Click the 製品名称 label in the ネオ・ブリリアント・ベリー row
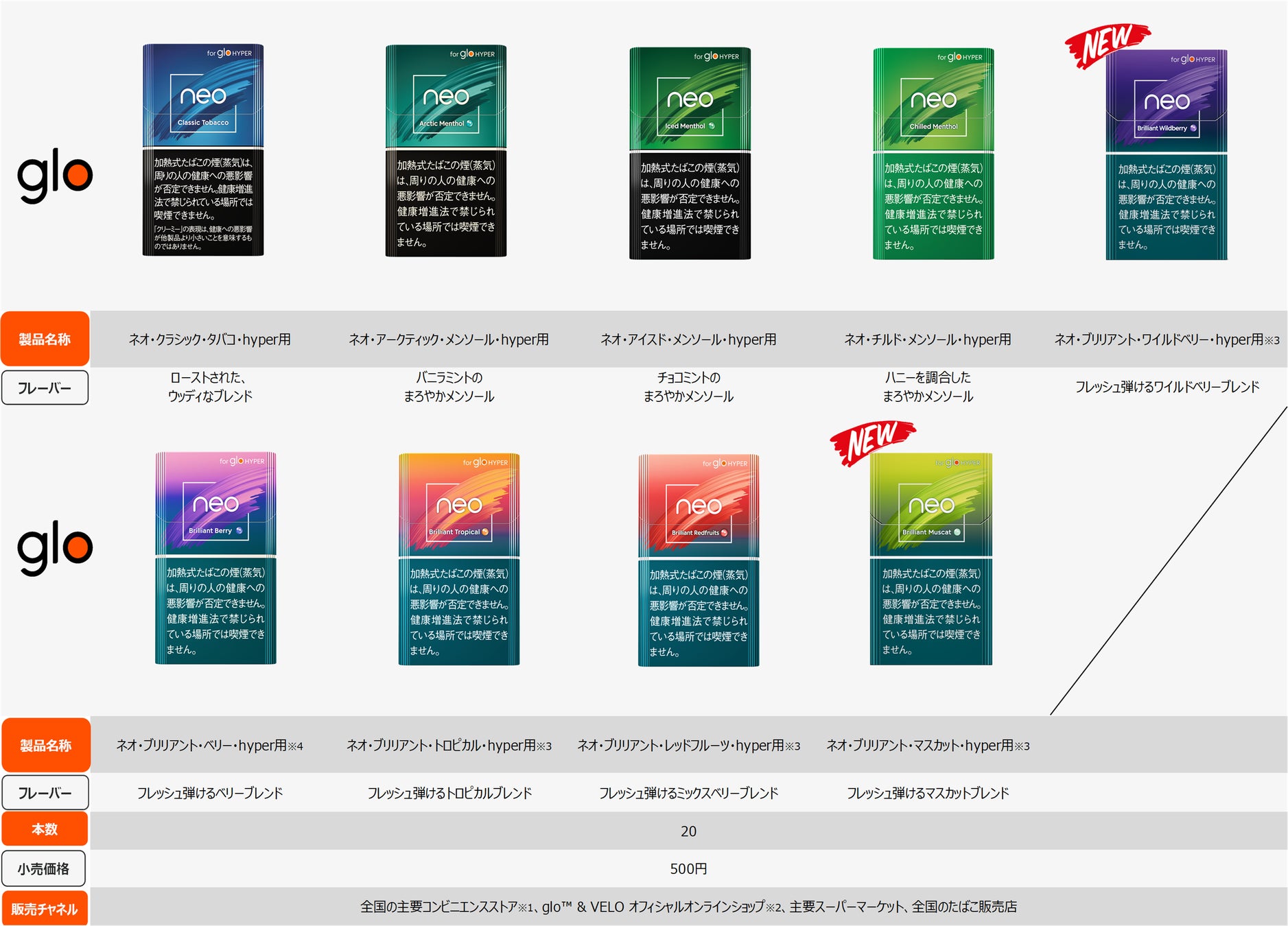This screenshot has height=926, width=1288. pyautogui.click(x=46, y=745)
